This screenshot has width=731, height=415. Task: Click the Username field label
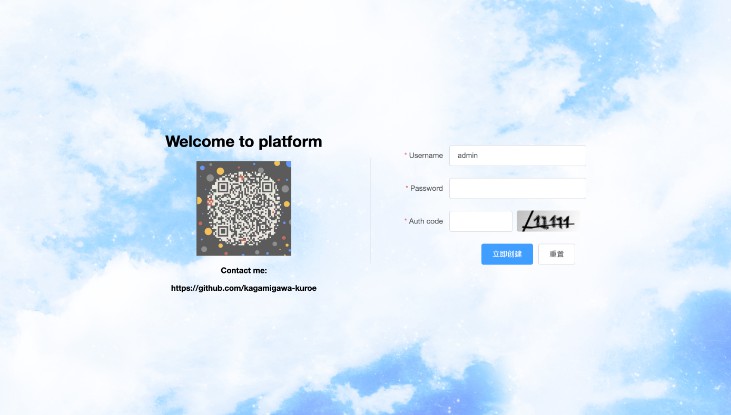(426, 155)
